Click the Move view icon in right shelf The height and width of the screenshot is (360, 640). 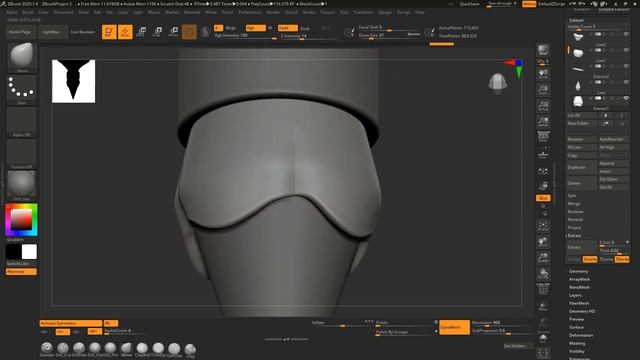(x=543, y=242)
